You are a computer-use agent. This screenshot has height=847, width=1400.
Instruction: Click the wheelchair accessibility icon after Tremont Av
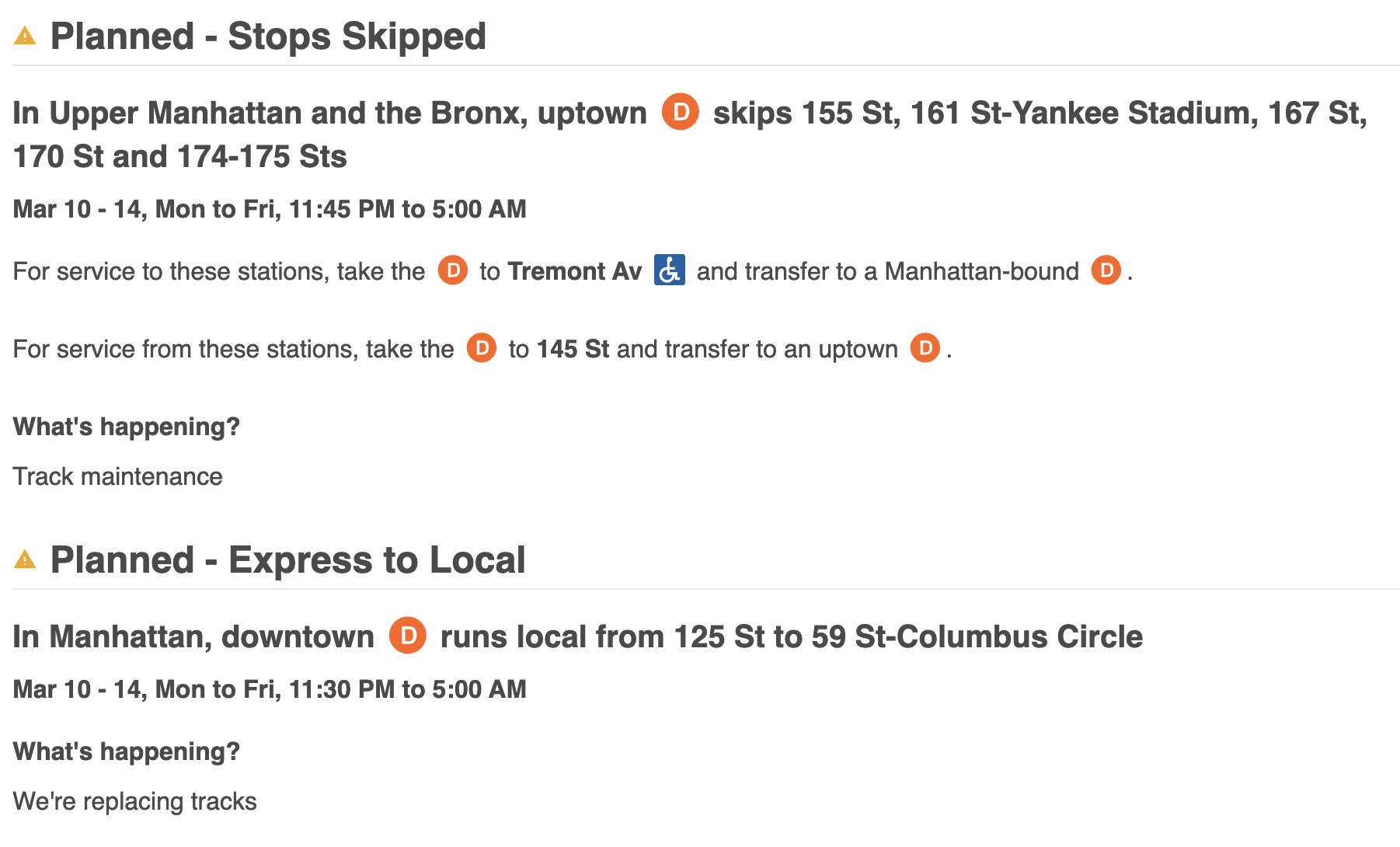(x=669, y=270)
